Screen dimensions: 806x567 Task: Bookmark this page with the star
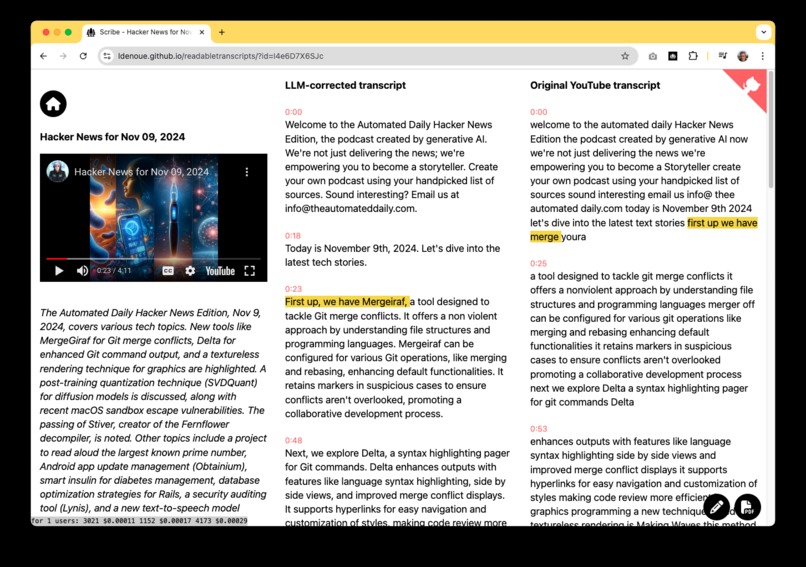[x=625, y=56]
